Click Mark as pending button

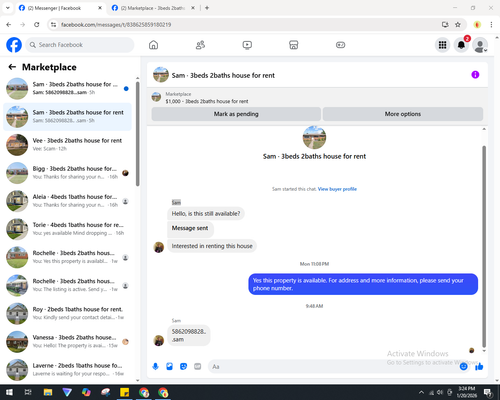(236, 114)
